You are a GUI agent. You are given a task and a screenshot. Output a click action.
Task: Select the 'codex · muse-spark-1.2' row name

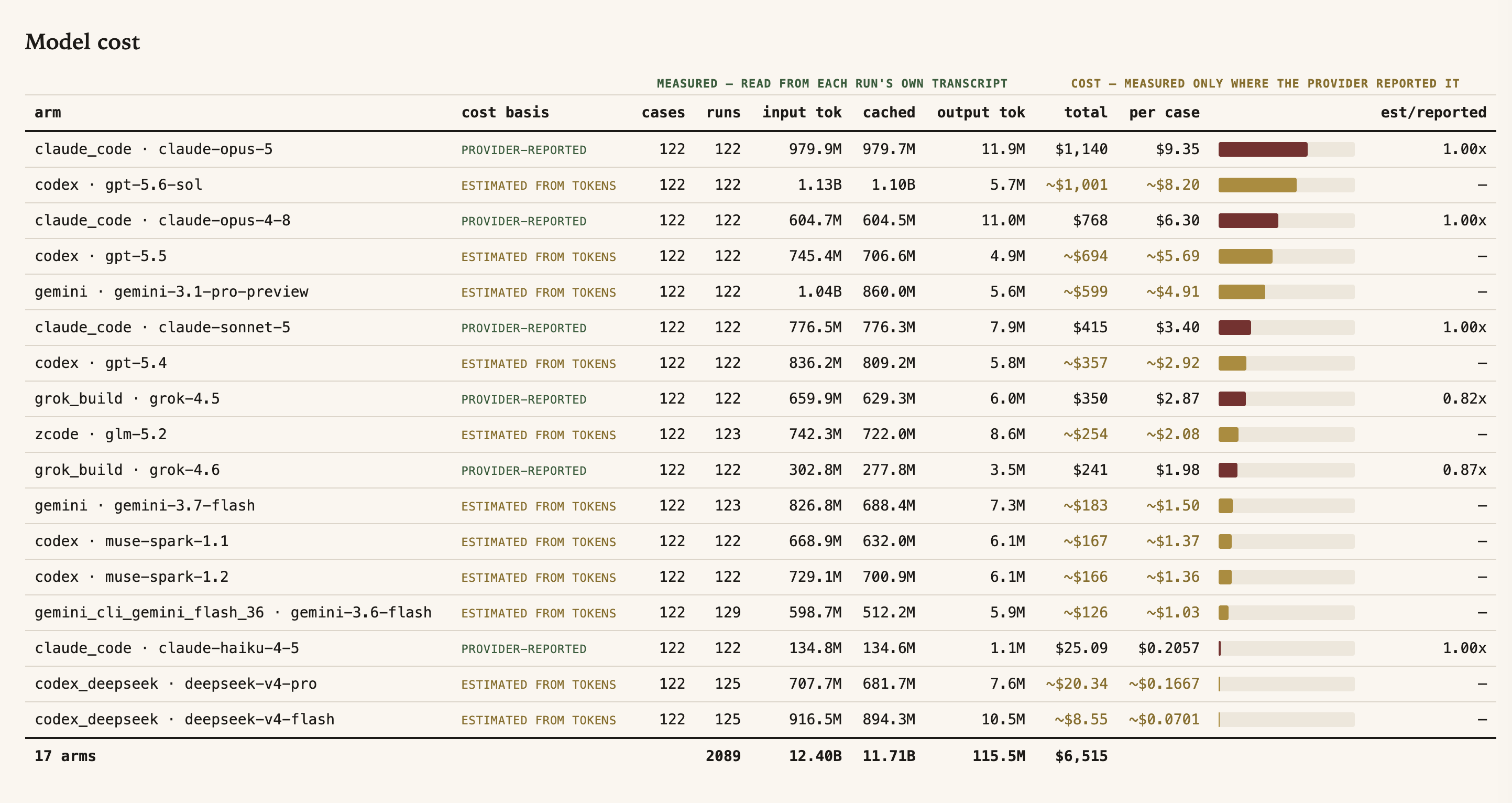(132, 577)
